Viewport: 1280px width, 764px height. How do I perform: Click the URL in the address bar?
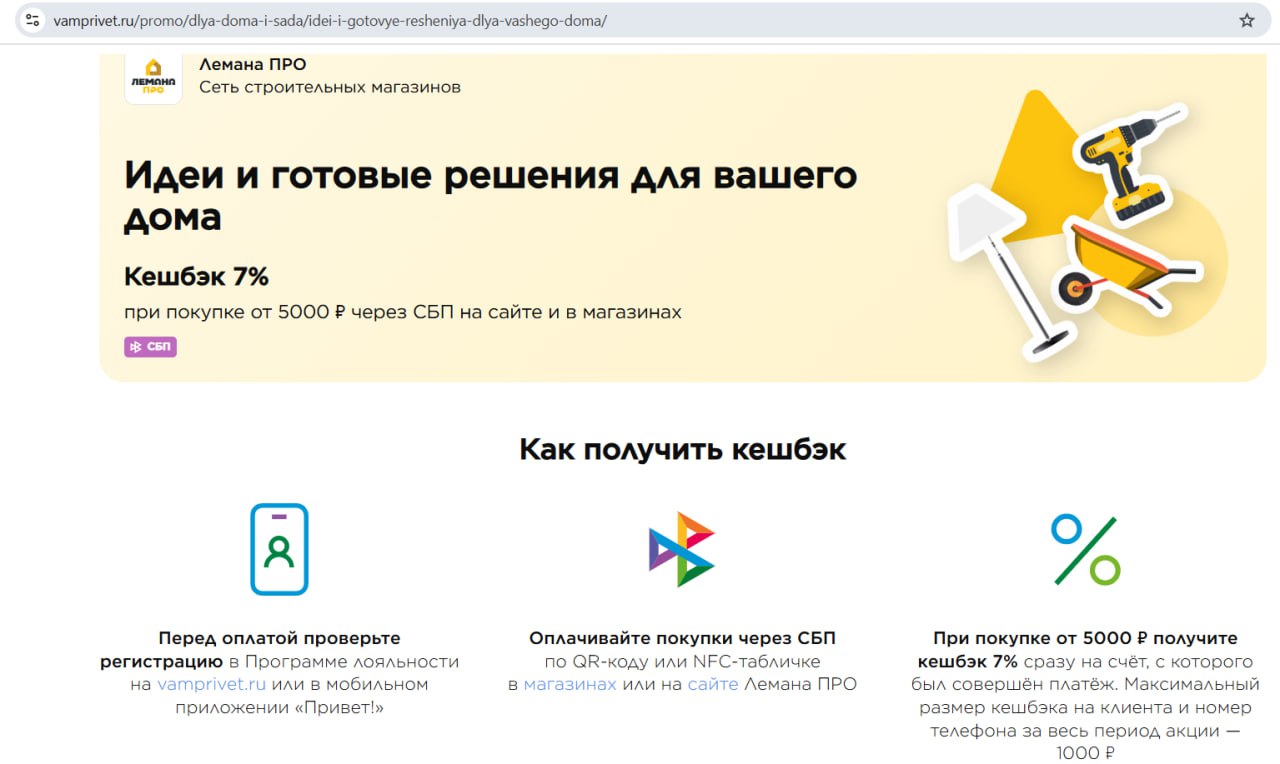330,20
